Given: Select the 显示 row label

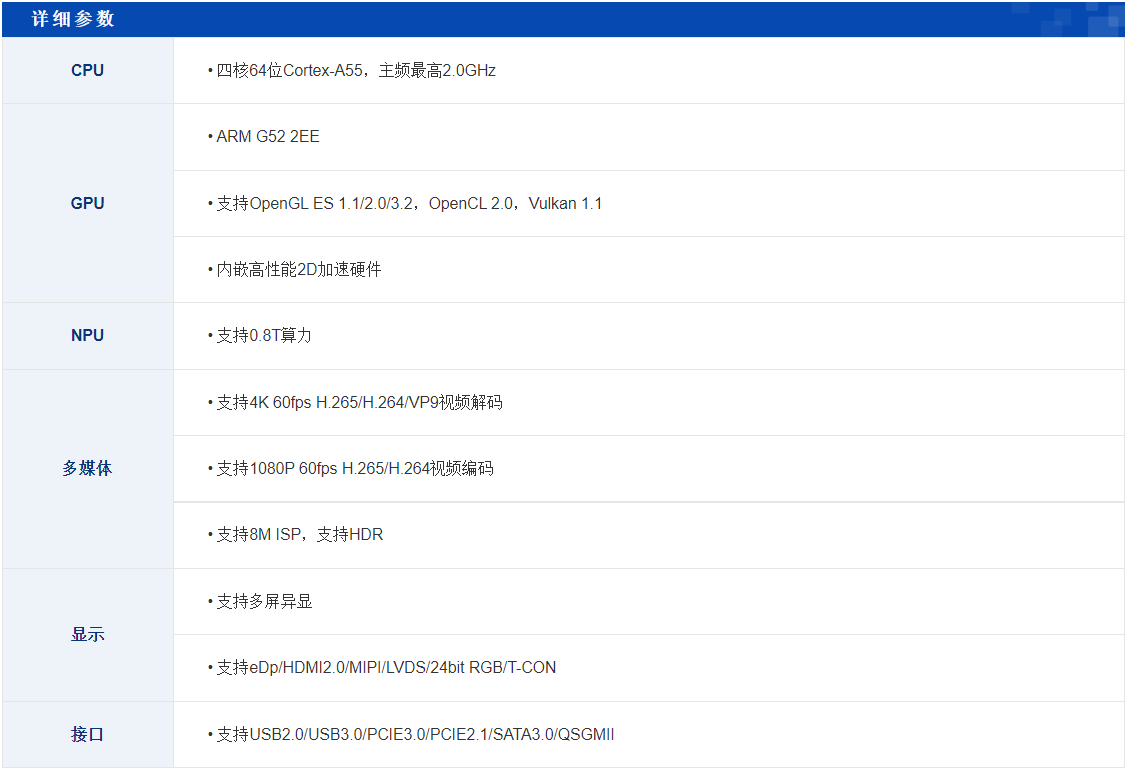Looking at the screenshot, I should [x=88, y=634].
